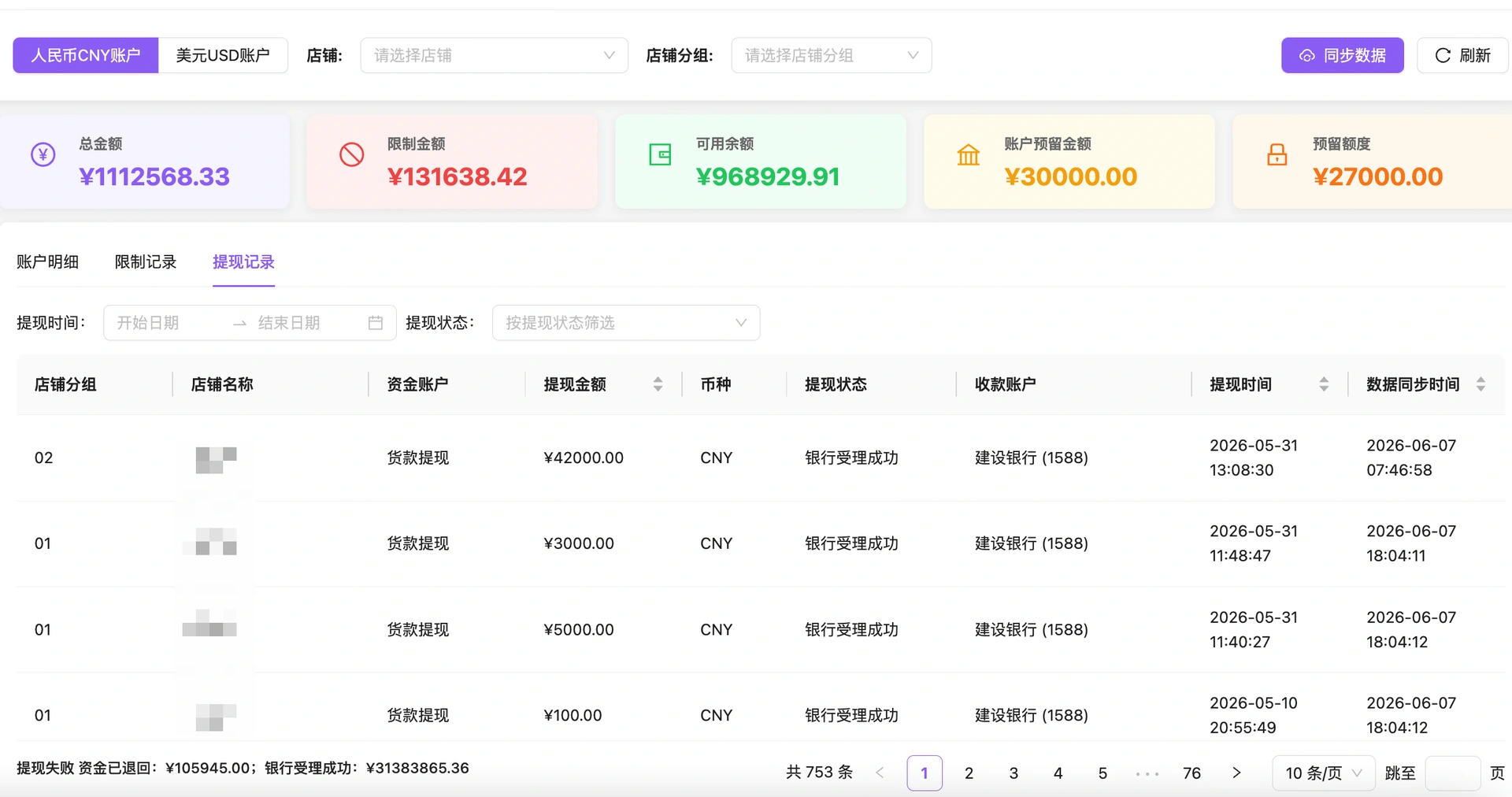Viewport: 1512px width, 797px height.
Task: Select the 提现记录 tab
Action: [243, 262]
